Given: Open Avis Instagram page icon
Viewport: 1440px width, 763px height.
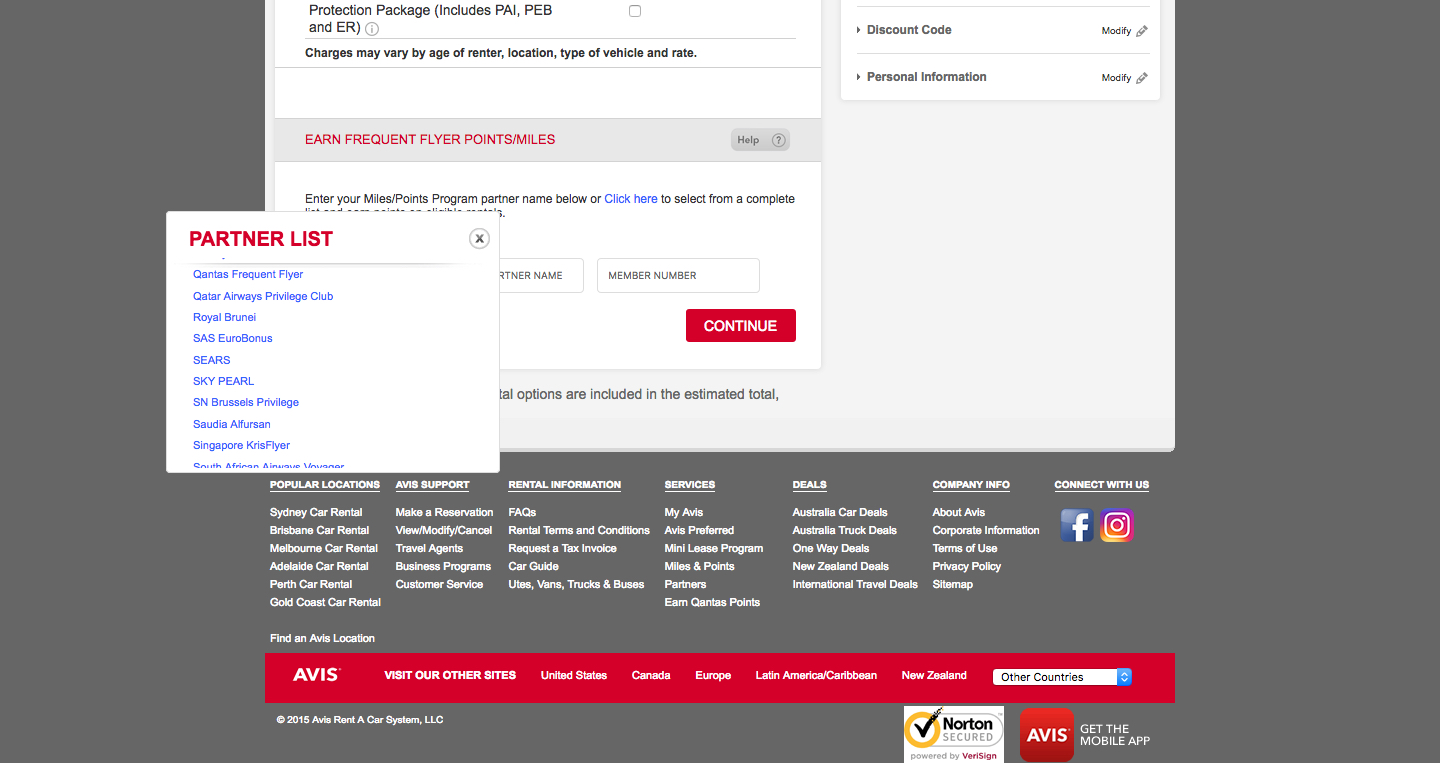Looking at the screenshot, I should coord(1116,525).
